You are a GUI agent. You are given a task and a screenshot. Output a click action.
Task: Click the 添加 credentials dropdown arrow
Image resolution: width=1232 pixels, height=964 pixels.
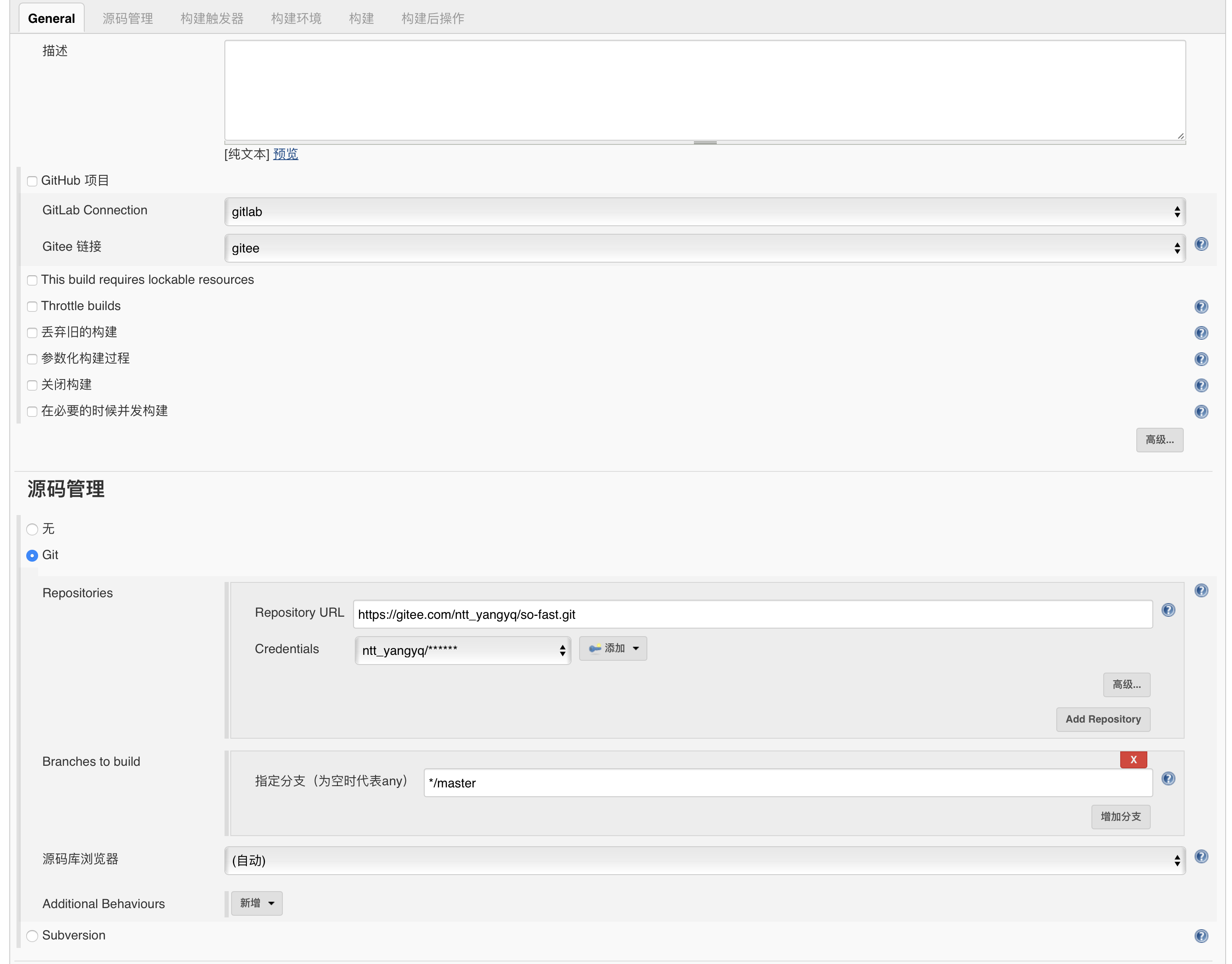pyautogui.click(x=635, y=649)
